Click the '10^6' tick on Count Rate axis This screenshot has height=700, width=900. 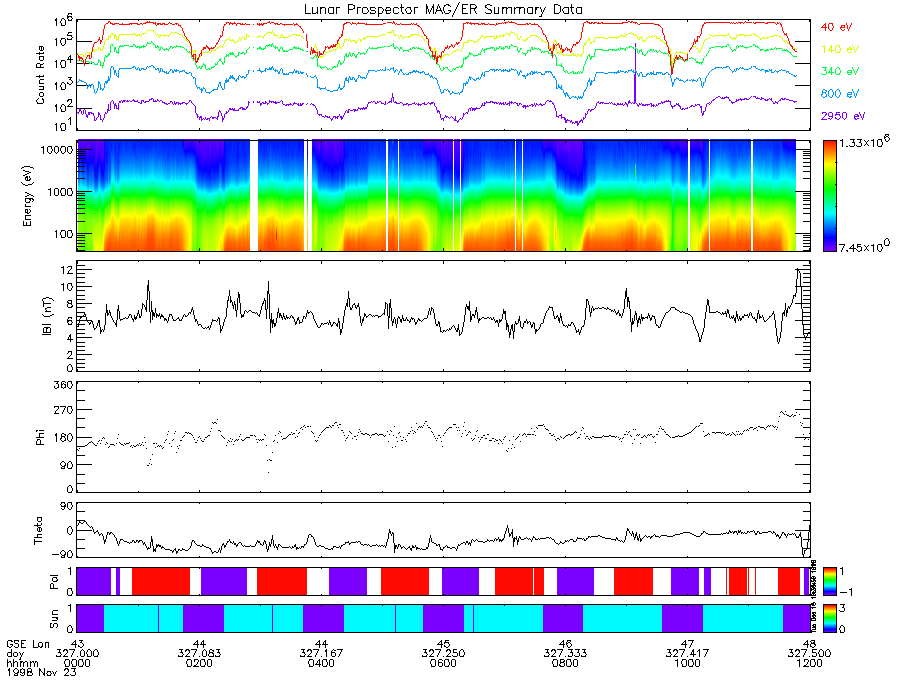pyautogui.click(x=63, y=22)
